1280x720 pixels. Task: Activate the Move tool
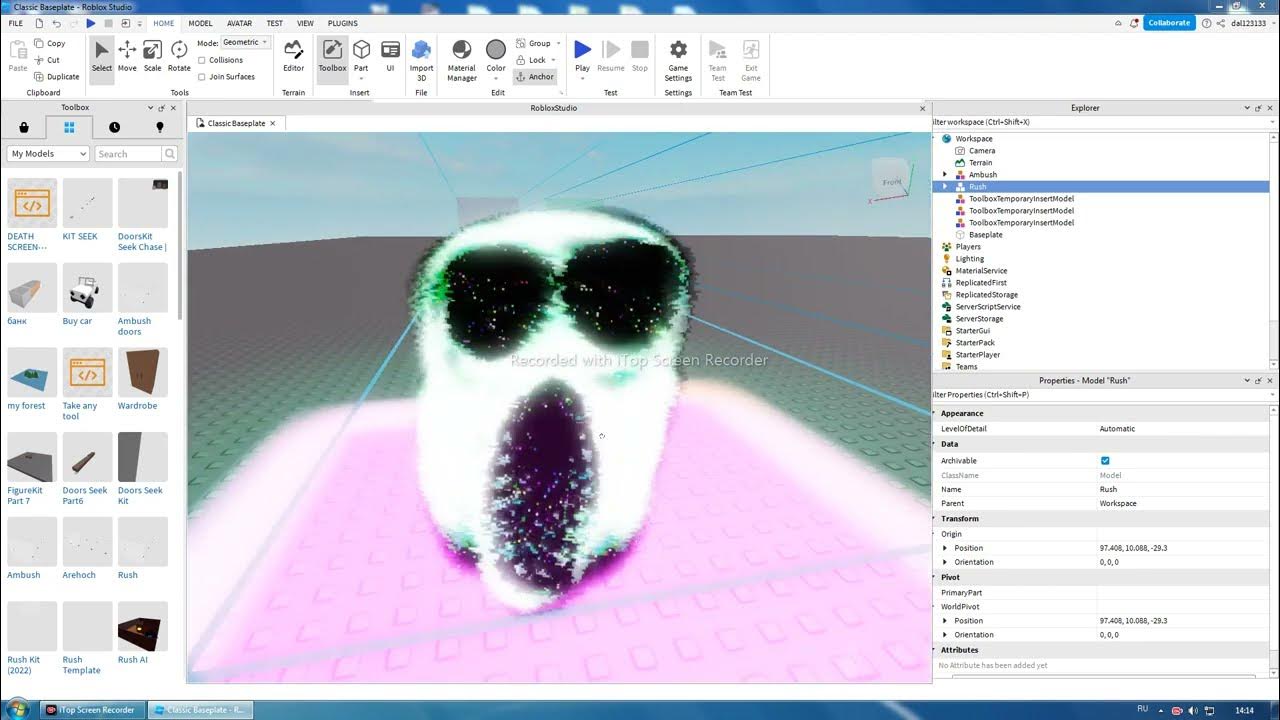click(x=127, y=56)
